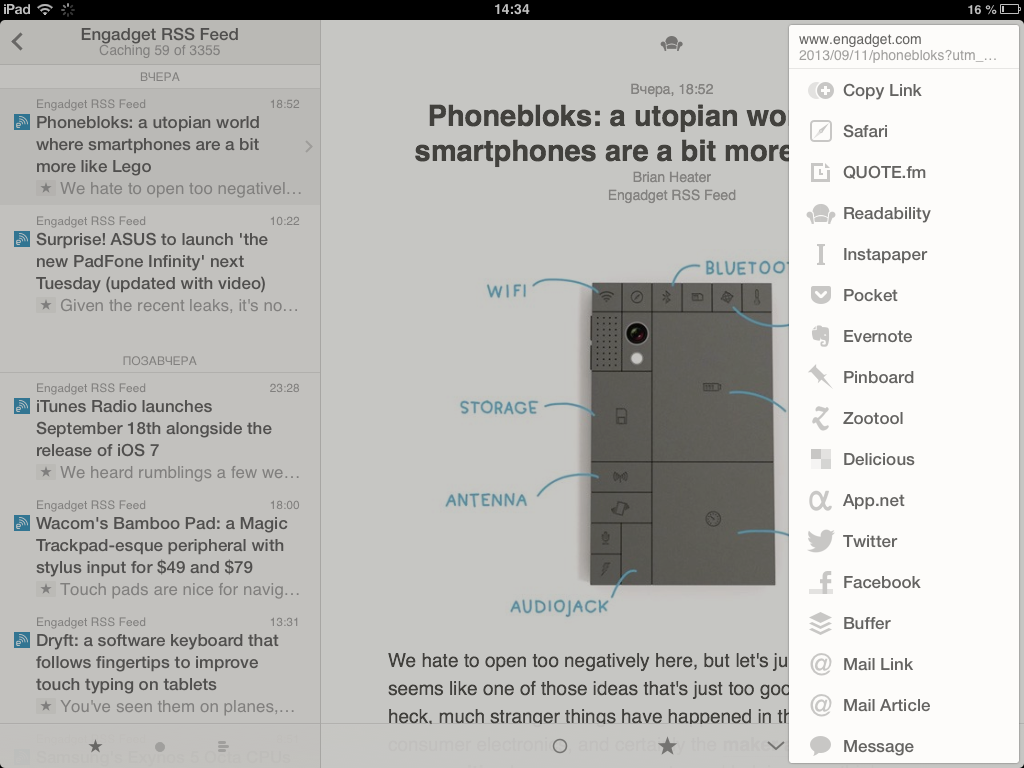Click the feed icon beside iTunes Radio article
This screenshot has width=1024, height=768.
point(22,406)
